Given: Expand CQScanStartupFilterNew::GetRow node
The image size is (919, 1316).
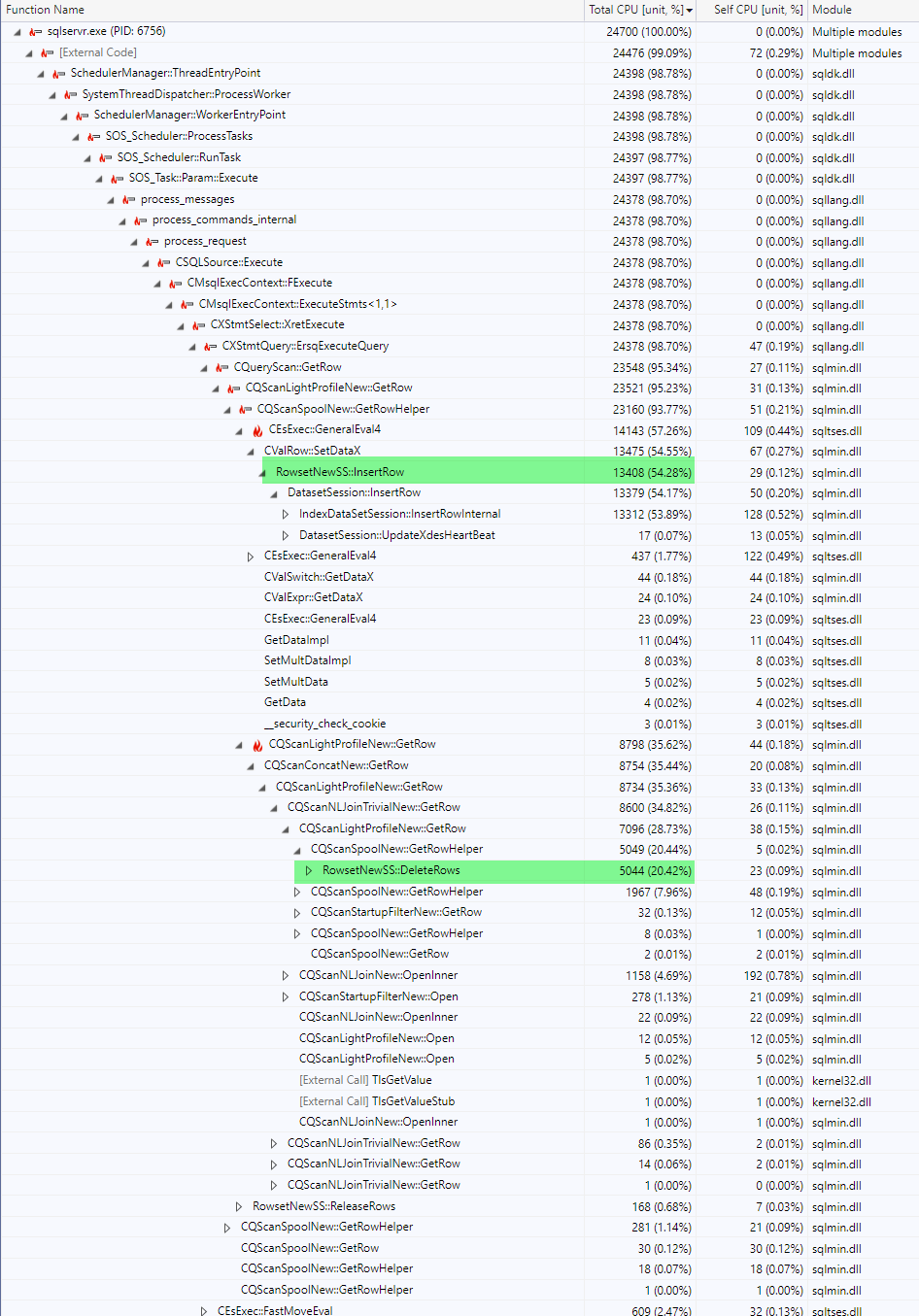Looking at the screenshot, I should tap(297, 913).
